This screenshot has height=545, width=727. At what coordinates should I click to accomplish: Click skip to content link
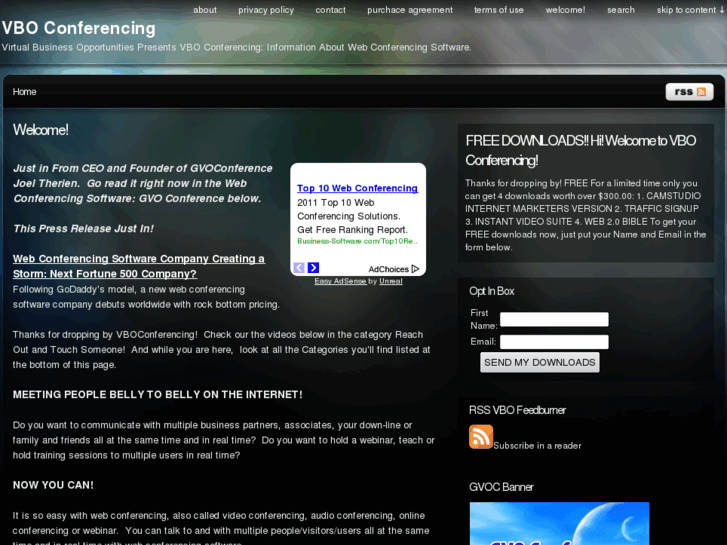tap(690, 10)
